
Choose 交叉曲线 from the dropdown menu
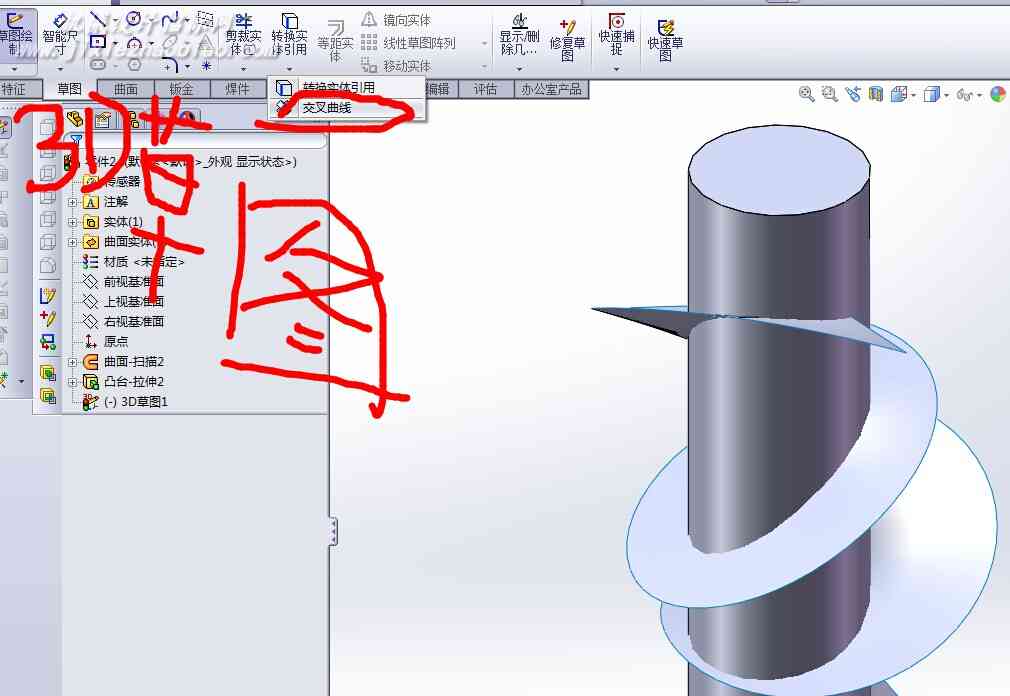tap(347, 108)
